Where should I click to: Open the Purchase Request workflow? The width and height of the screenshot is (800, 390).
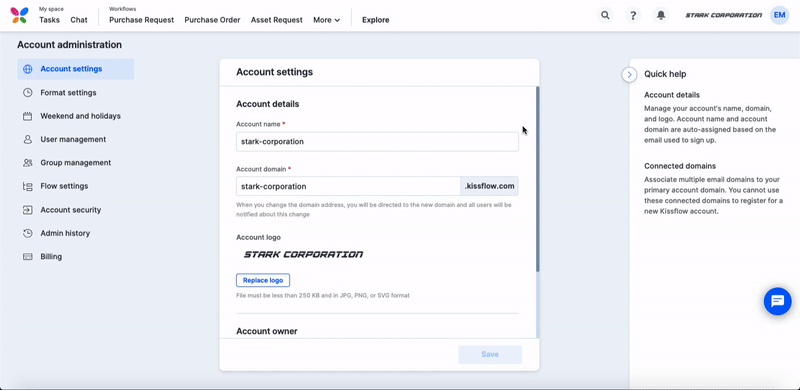point(141,20)
